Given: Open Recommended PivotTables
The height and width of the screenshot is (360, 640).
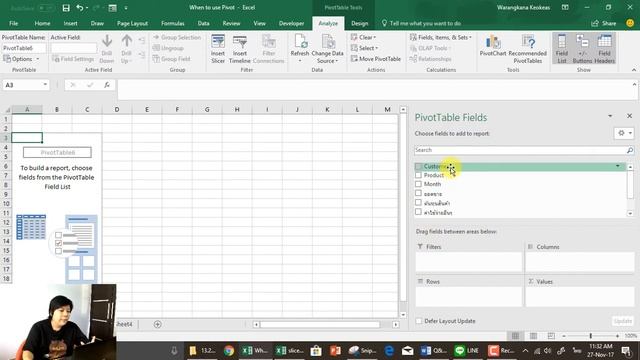Looking at the screenshot, I should click(x=527, y=49).
